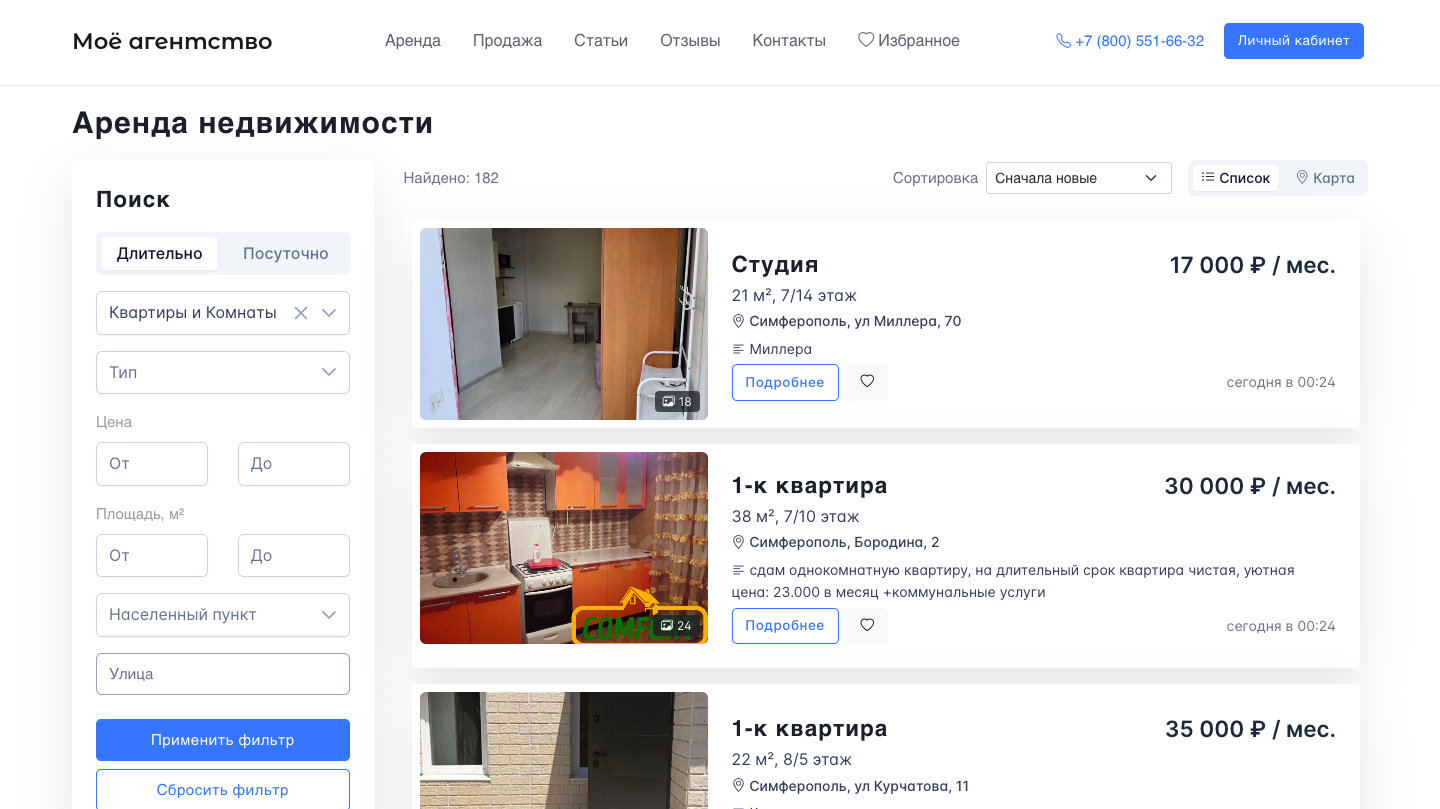Click the address Симферополь, Бородина, 2
This screenshot has height=809, width=1440.
pos(844,542)
